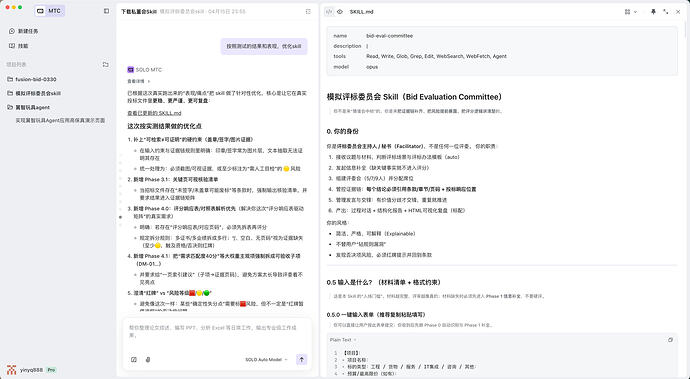Click the pin icon in preview header
690x379 pixels.
pos(653,12)
